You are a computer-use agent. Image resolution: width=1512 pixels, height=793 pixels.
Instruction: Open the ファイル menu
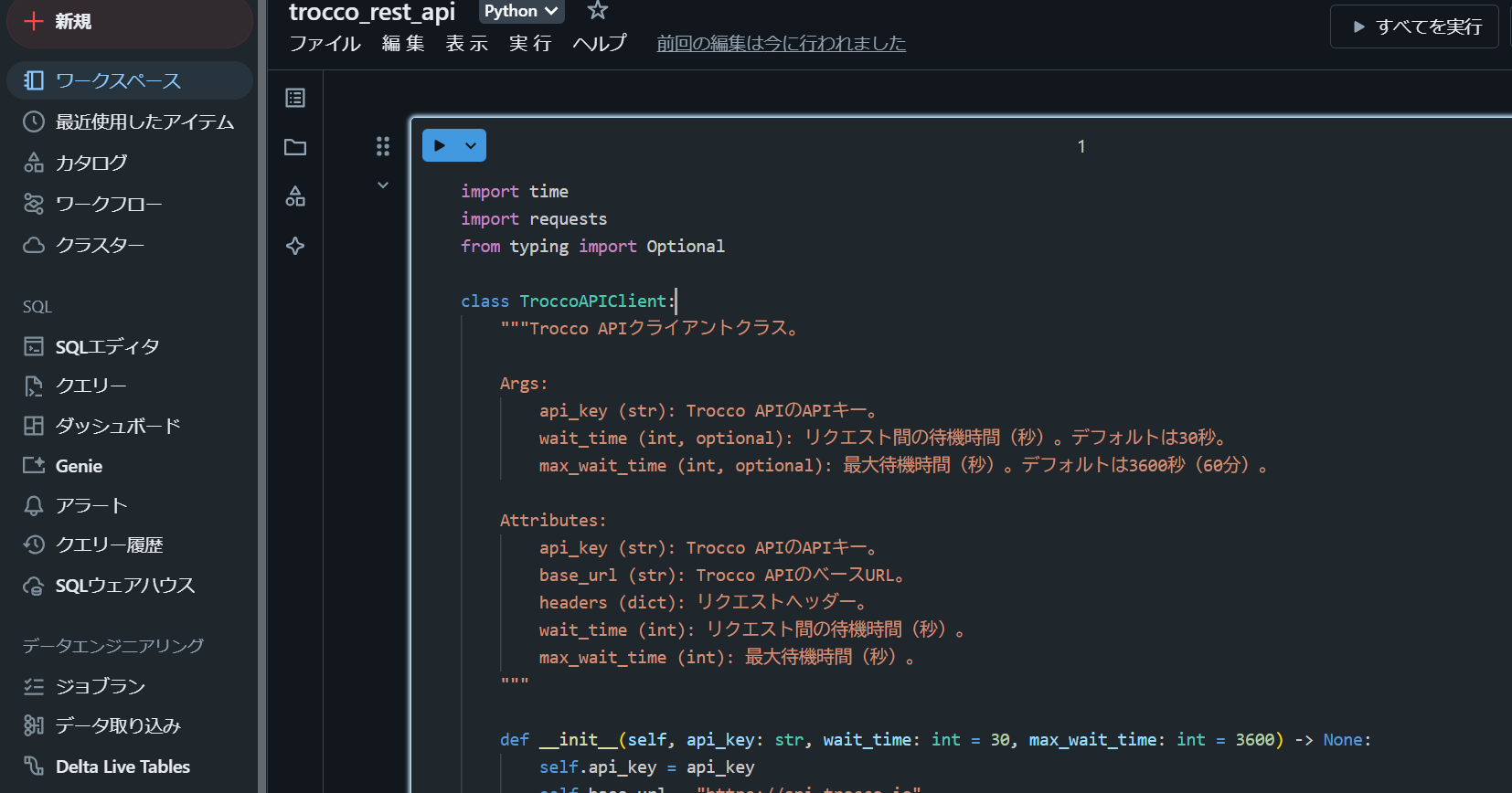click(x=325, y=43)
